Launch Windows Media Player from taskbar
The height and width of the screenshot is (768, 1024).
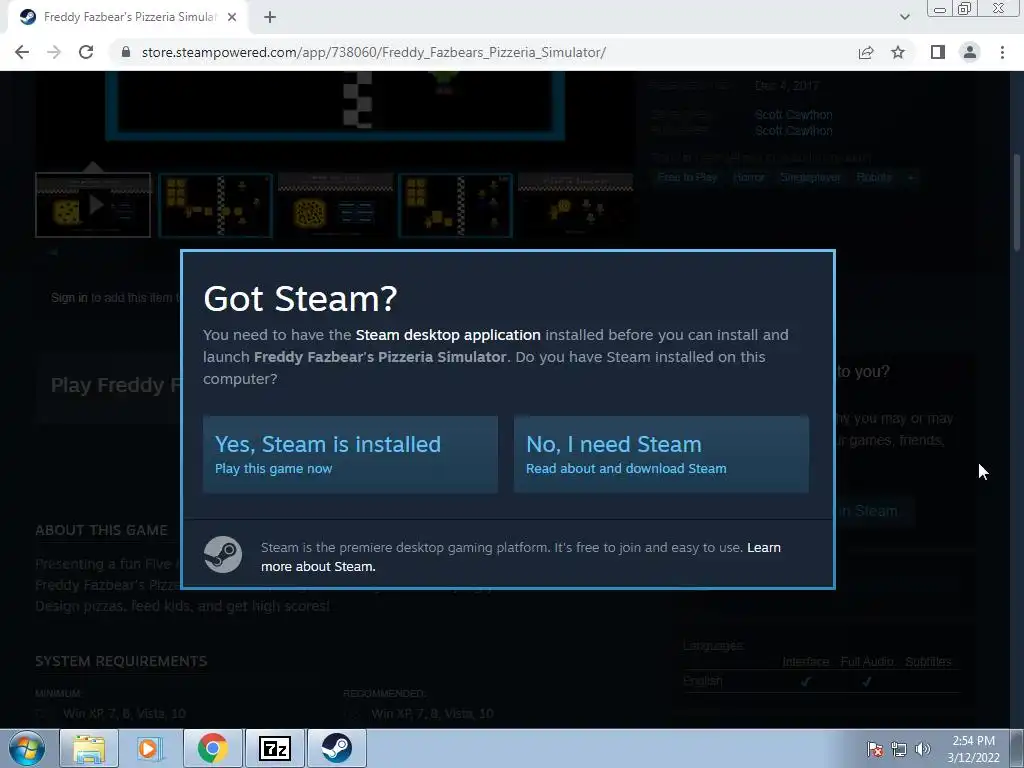click(150, 748)
